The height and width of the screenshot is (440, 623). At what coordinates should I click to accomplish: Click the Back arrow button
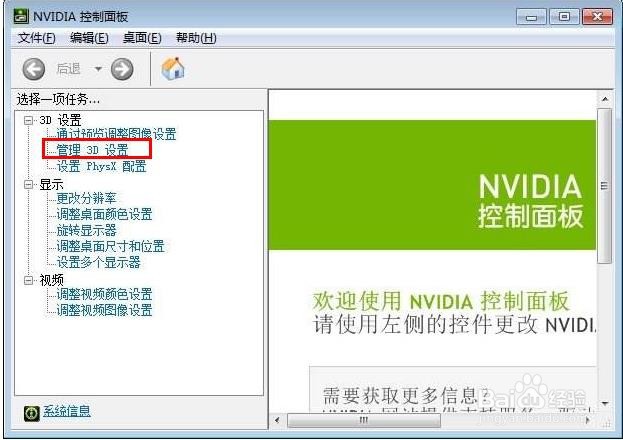point(33,69)
